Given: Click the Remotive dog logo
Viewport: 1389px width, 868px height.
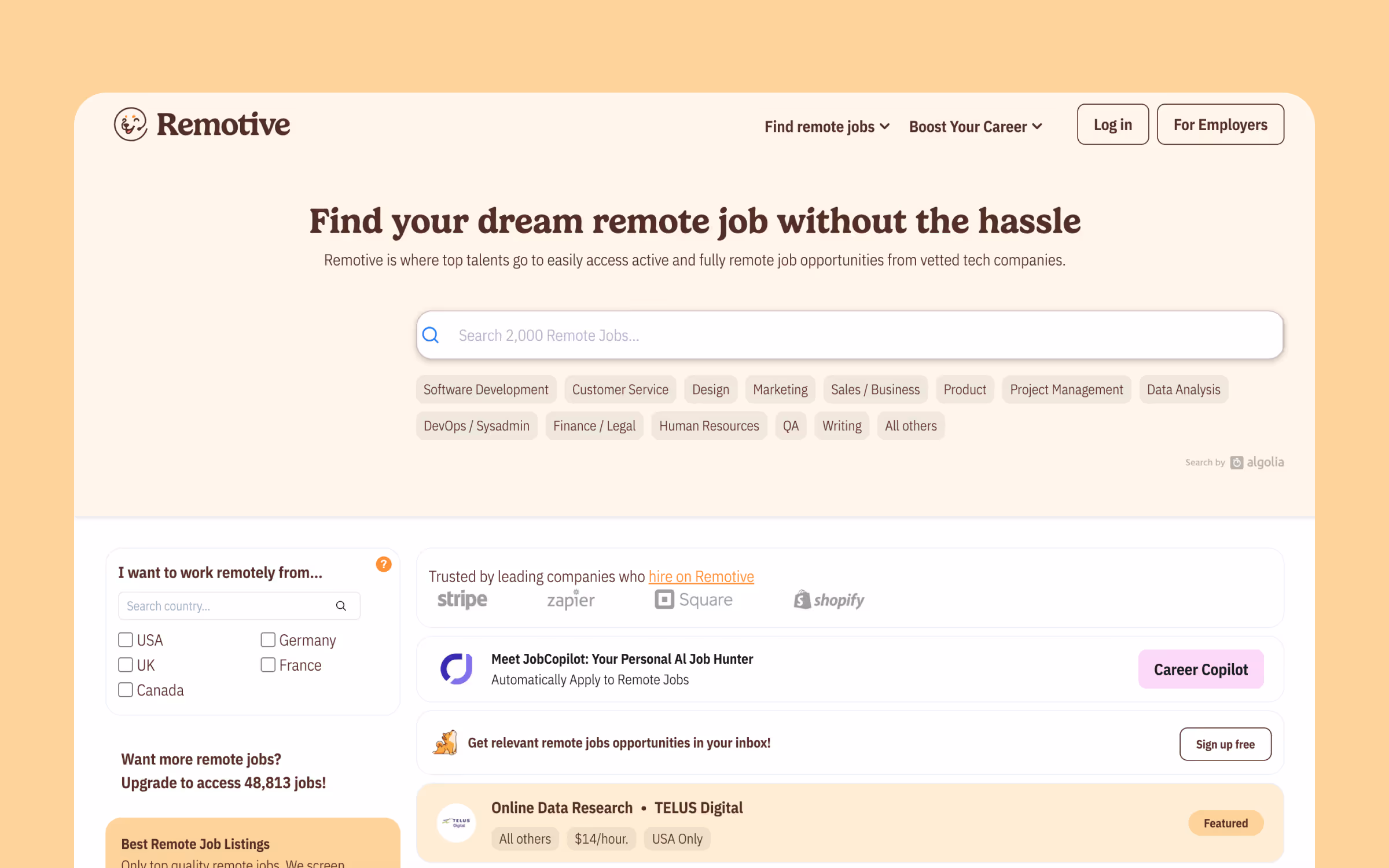Looking at the screenshot, I should click(x=130, y=124).
